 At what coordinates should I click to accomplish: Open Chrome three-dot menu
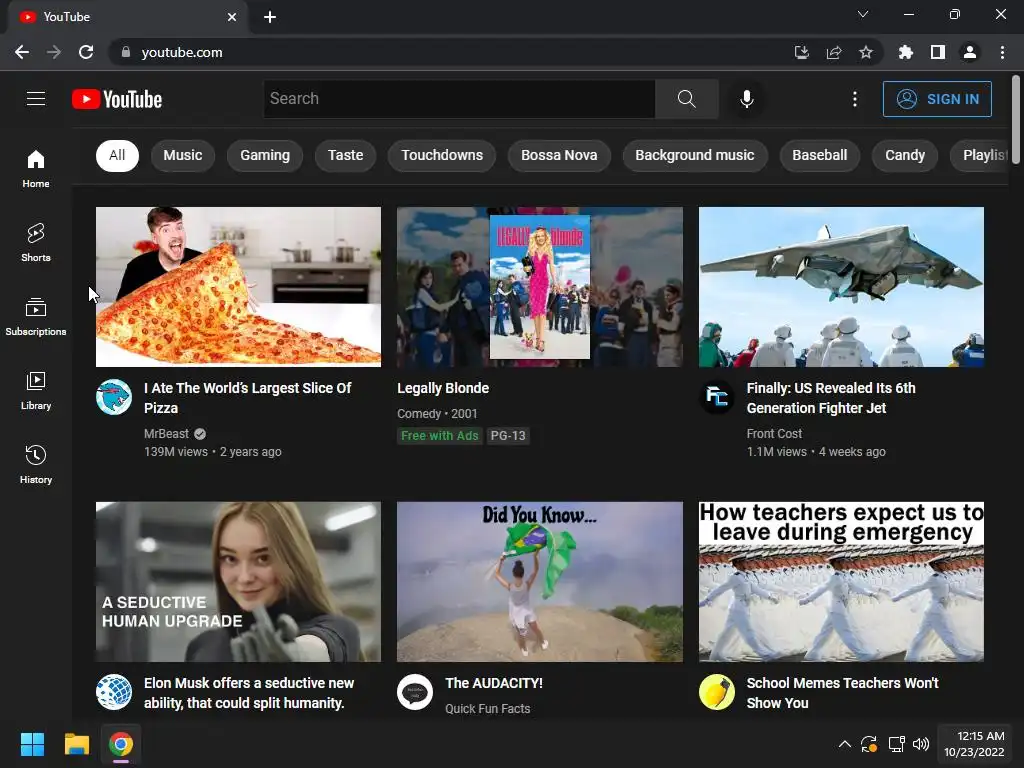point(1002,52)
